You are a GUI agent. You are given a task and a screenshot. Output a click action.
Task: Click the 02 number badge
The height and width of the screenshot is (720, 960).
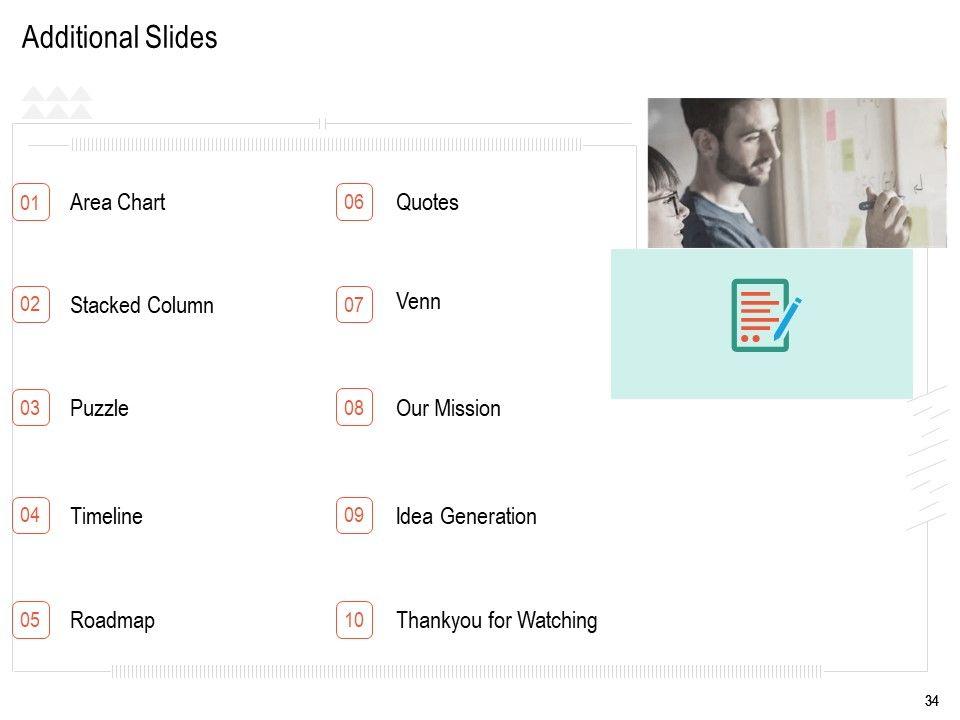(31, 305)
